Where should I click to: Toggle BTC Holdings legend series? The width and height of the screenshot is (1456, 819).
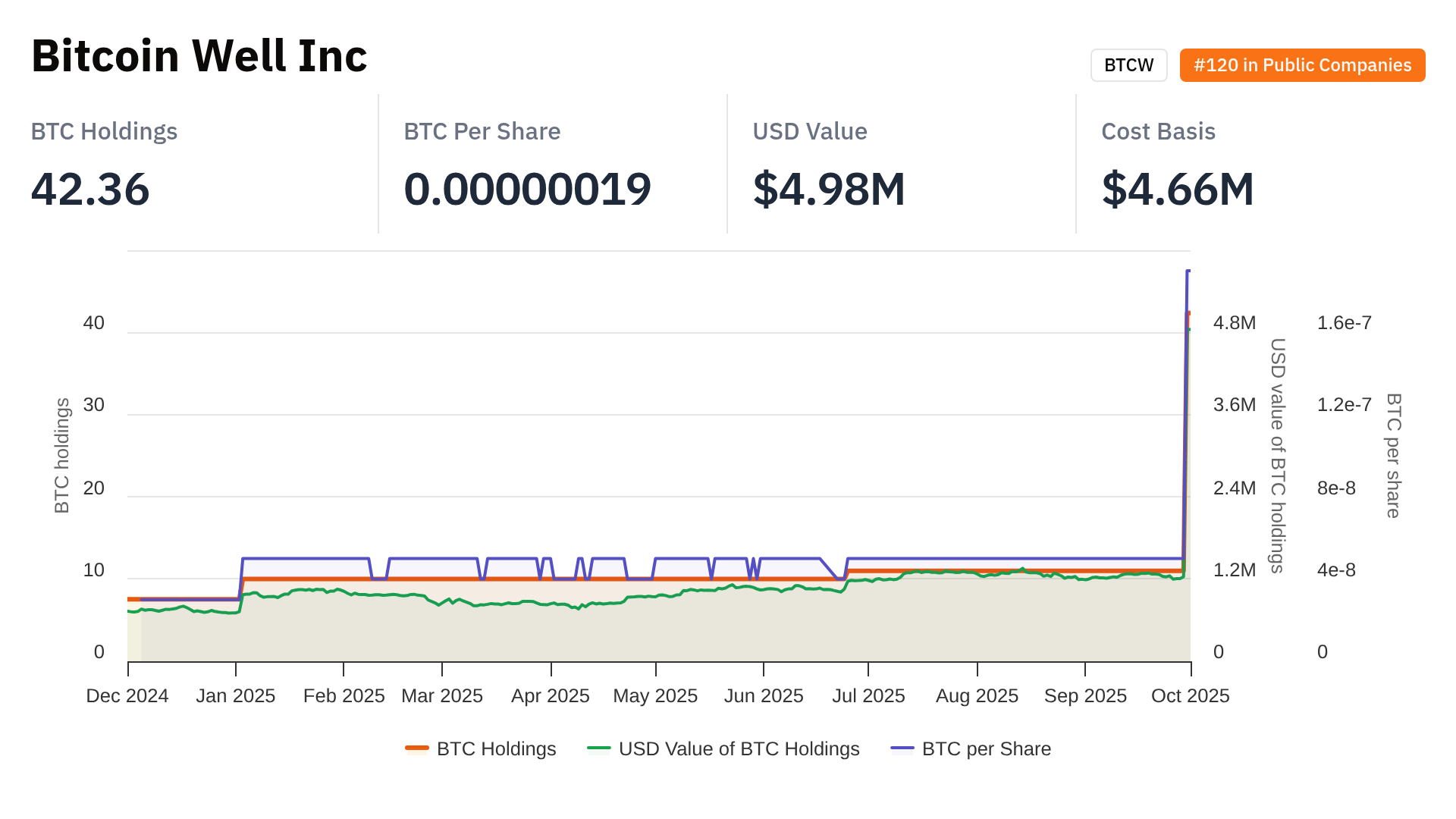[496, 749]
